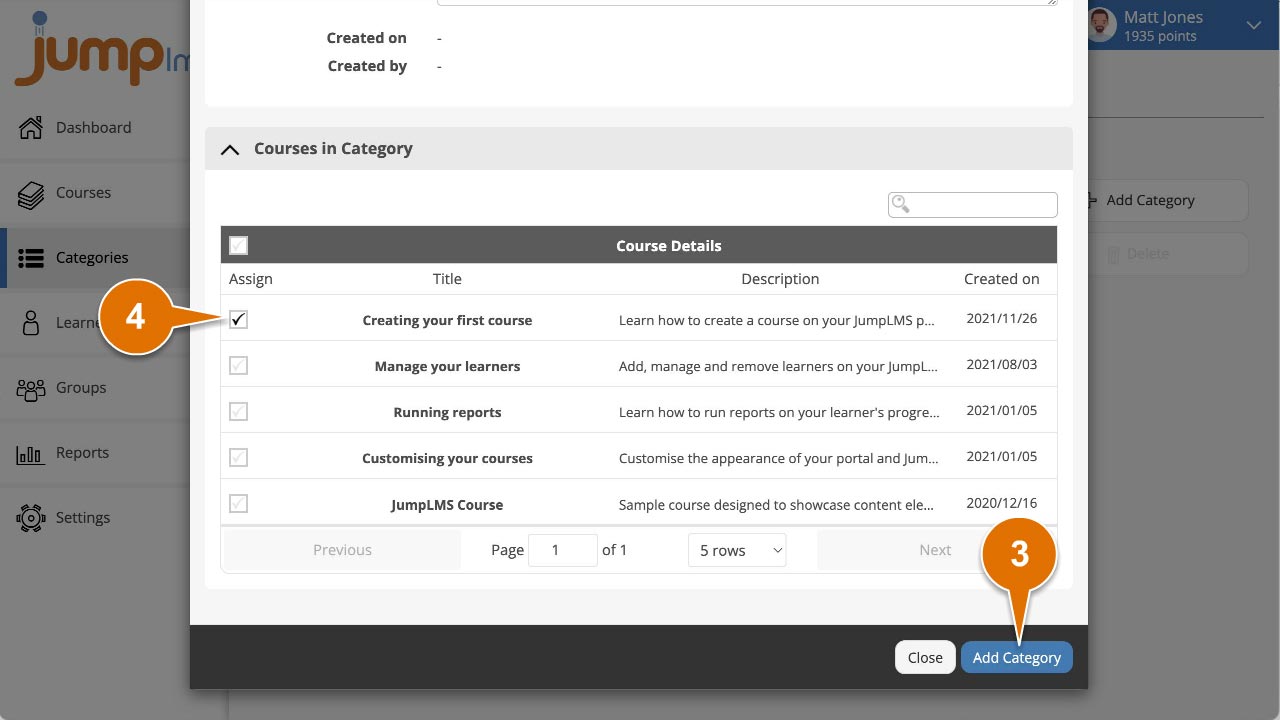Open Groups in sidebar
The image size is (1280, 720).
coord(81,387)
